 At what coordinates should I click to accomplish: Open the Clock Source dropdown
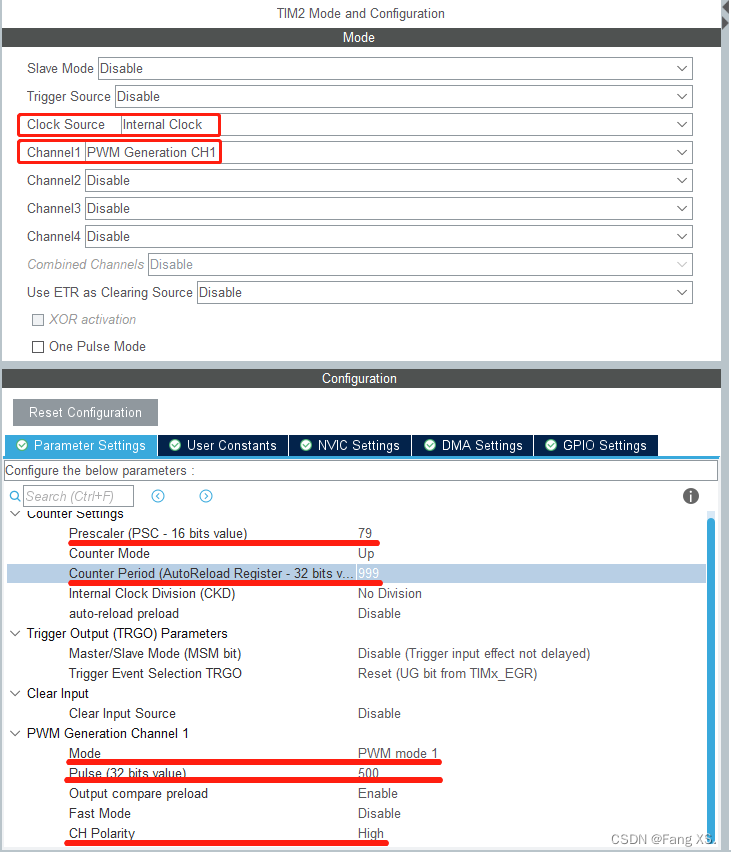[x=406, y=124]
